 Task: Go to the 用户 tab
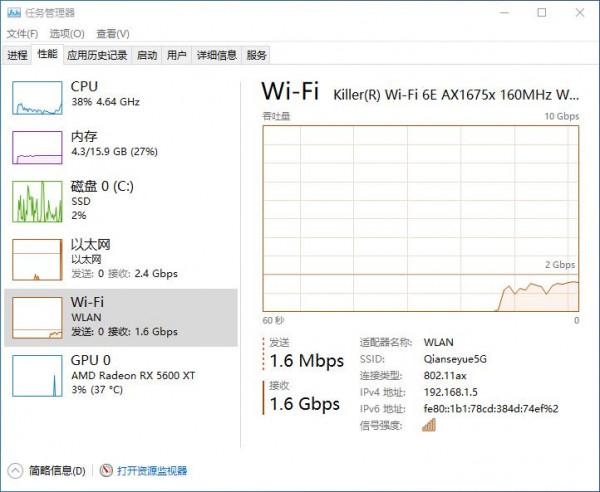pos(176,55)
